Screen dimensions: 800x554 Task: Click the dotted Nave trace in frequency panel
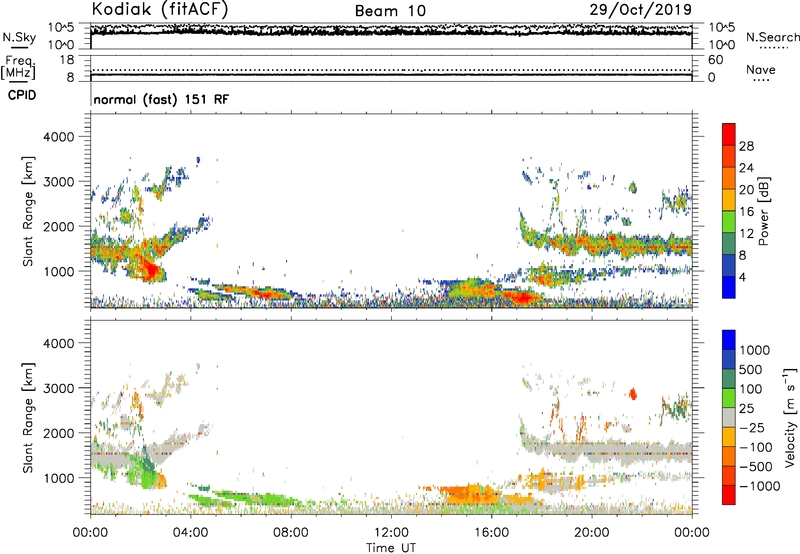coord(391,70)
